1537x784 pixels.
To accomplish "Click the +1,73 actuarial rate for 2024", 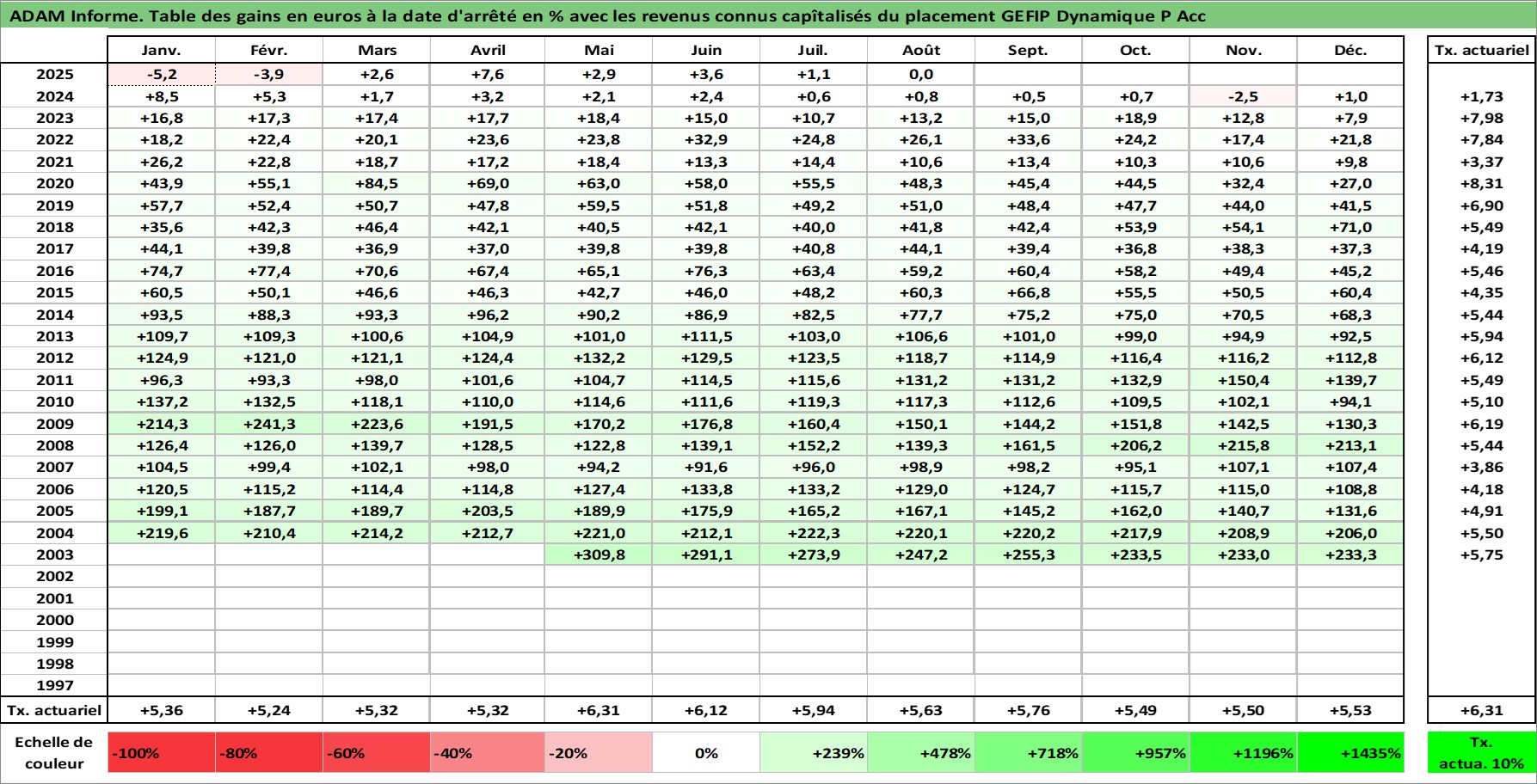I will tap(1482, 96).
